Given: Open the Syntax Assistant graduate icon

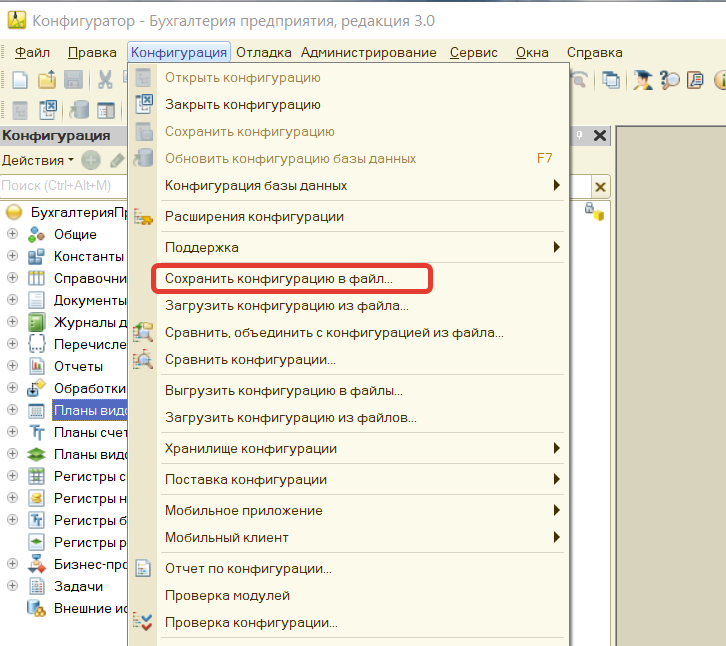Looking at the screenshot, I should pyautogui.click(x=642, y=80).
